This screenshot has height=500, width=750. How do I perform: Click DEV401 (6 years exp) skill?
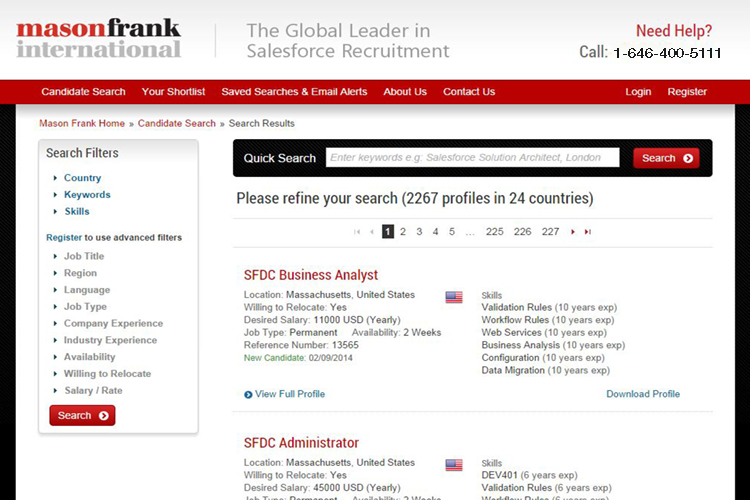(529, 476)
